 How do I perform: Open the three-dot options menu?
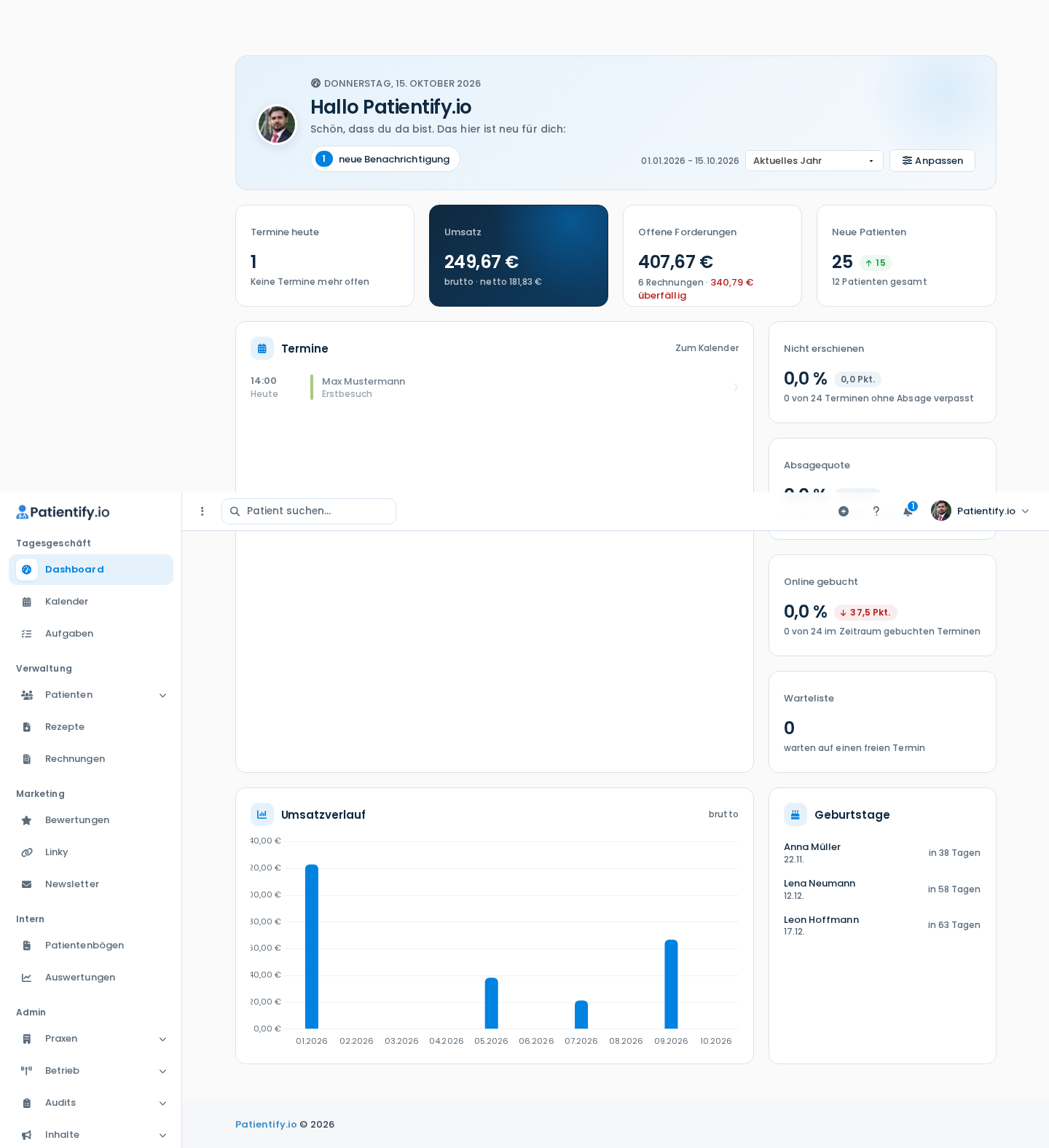(x=203, y=511)
